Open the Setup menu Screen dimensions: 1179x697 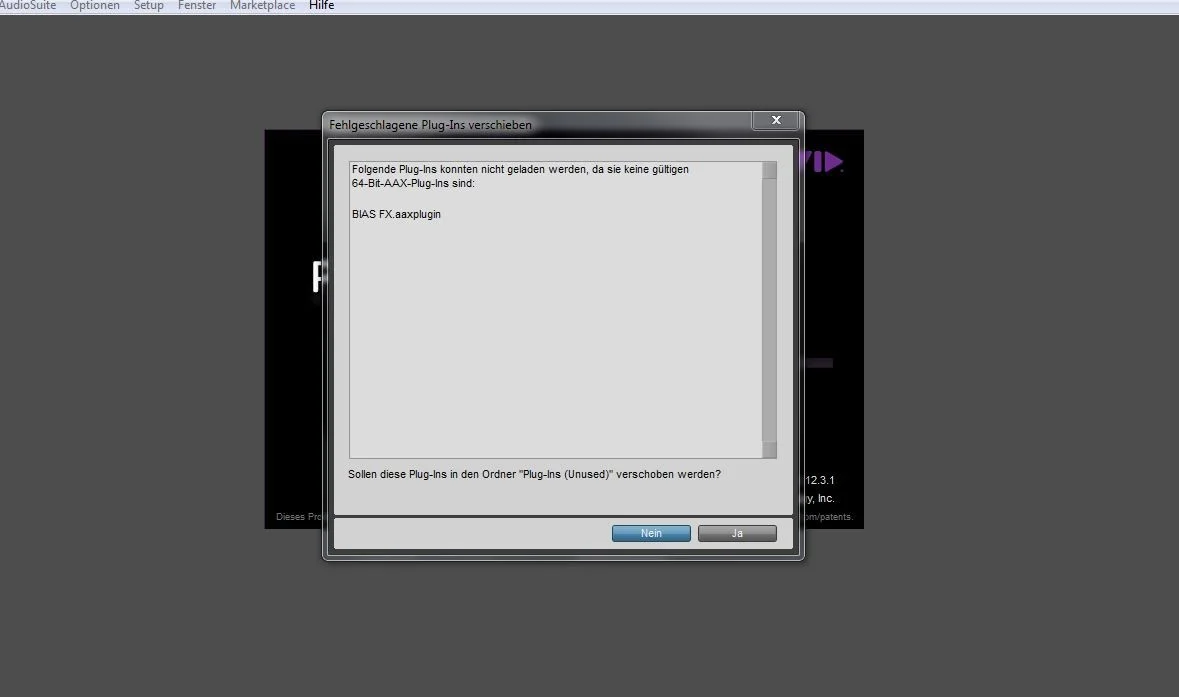click(x=149, y=5)
